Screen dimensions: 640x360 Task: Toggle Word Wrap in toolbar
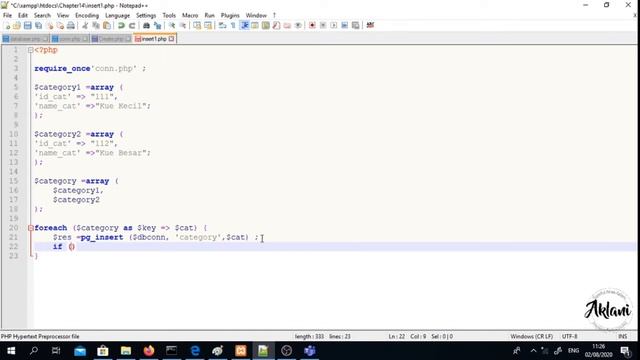click(222, 26)
